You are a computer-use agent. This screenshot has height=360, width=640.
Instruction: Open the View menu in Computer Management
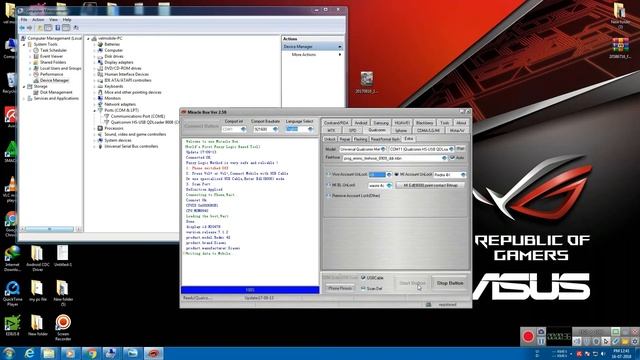(x=53, y=20)
